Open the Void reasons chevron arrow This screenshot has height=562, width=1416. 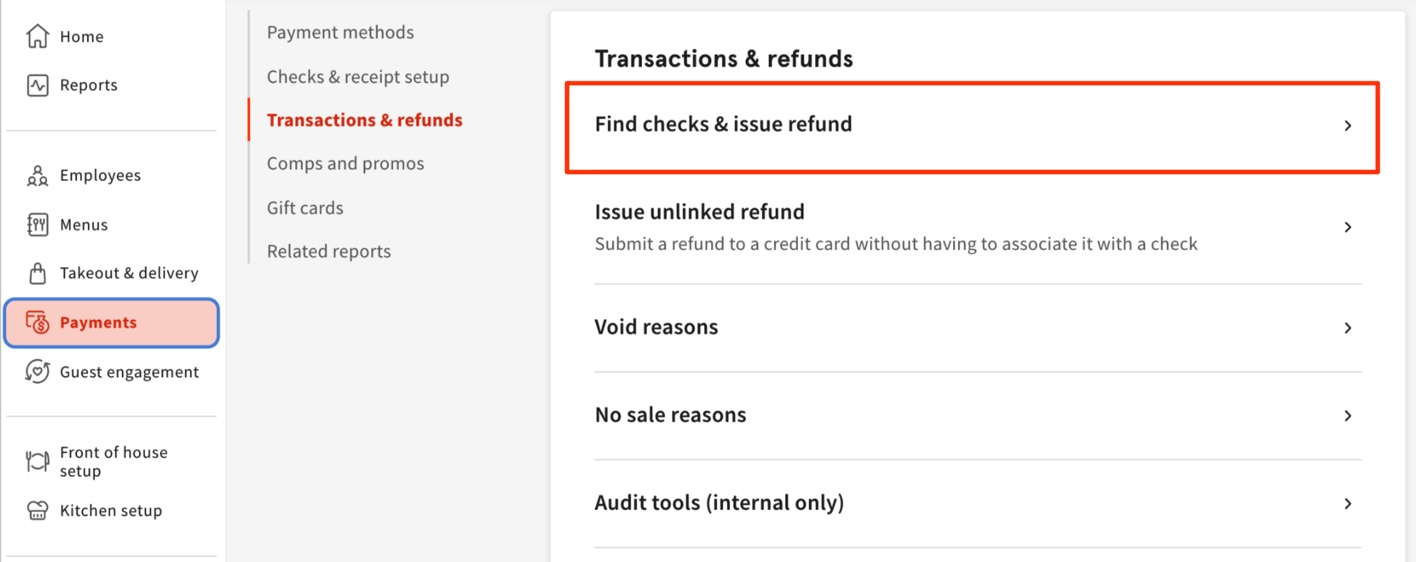(x=1348, y=328)
